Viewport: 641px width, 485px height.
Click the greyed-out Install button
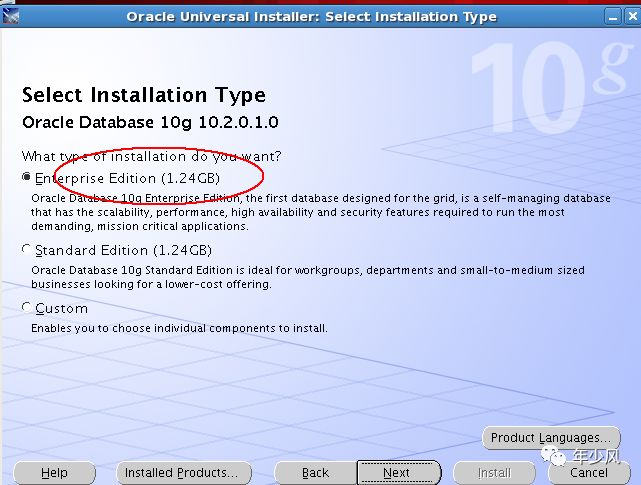coord(494,473)
